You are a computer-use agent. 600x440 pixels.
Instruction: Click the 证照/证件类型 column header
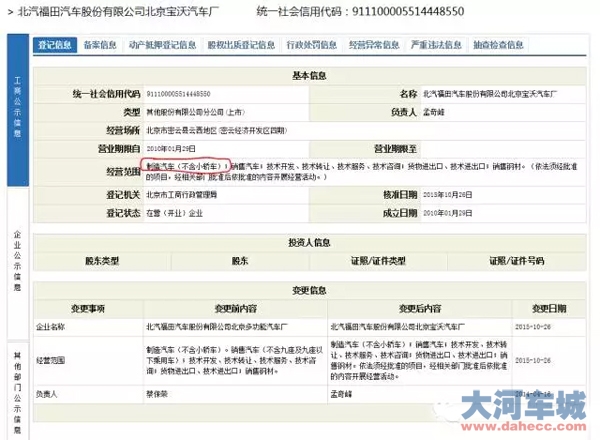378,261
